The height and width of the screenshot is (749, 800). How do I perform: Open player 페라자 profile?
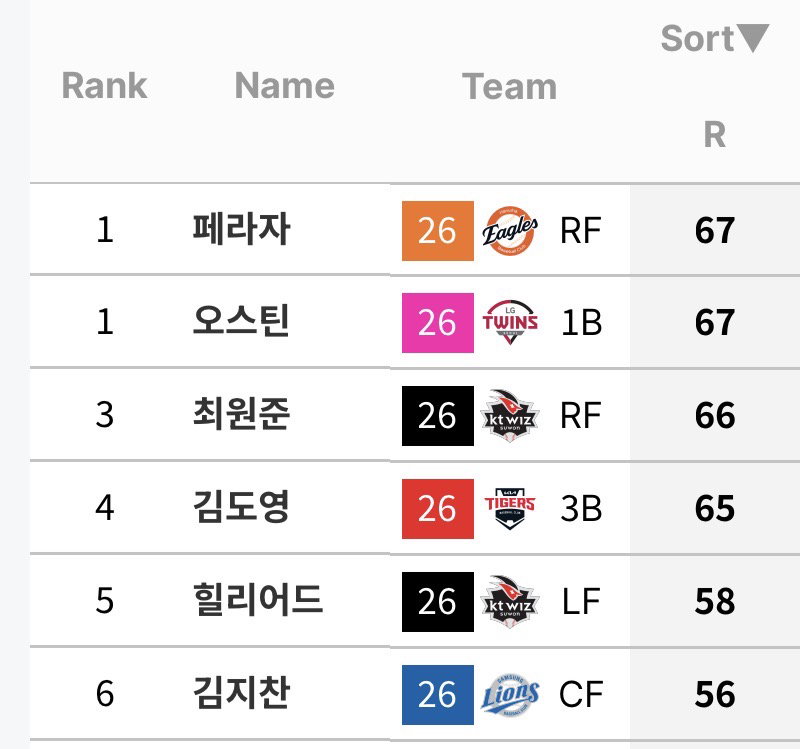click(241, 229)
